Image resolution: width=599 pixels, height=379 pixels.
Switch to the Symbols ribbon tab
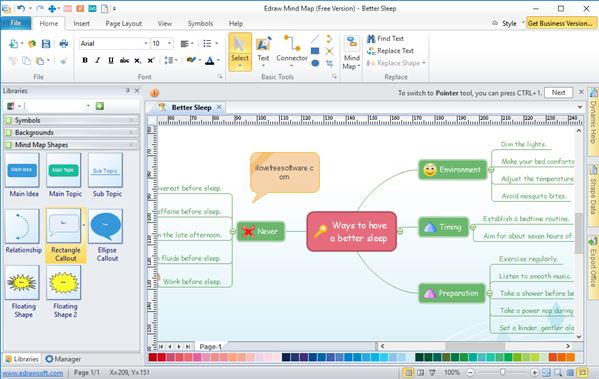[x=200, y=23]
